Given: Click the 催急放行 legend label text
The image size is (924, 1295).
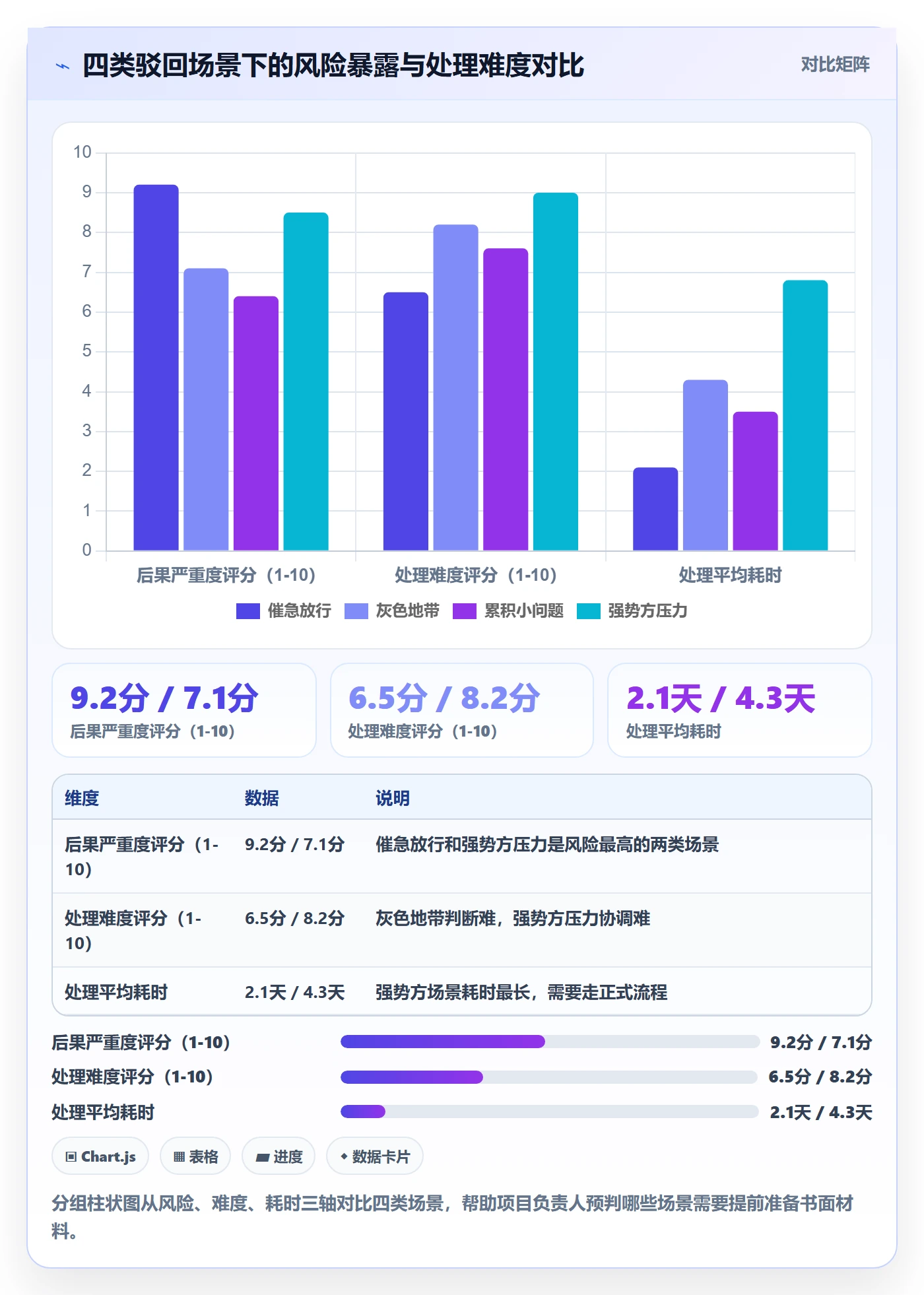Looking at the screenshot, I should coord(300,611).
